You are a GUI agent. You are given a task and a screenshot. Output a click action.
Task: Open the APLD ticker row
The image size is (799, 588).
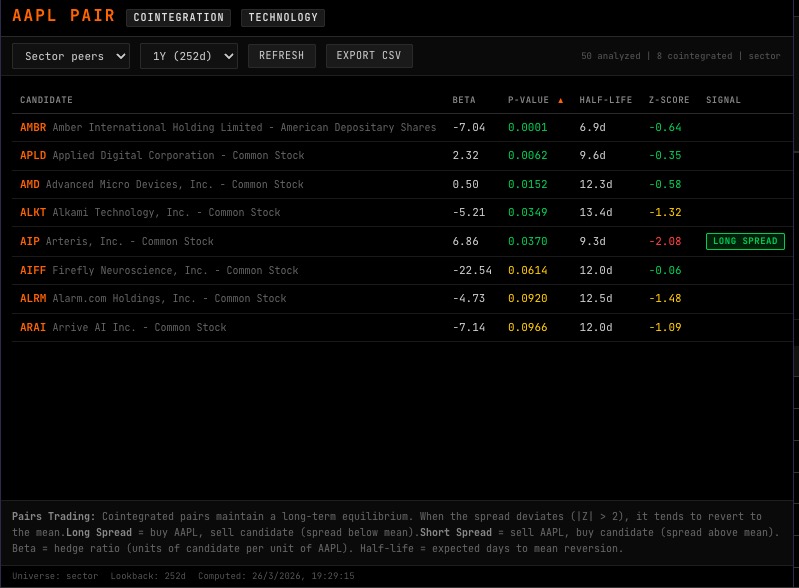[402, 156]
